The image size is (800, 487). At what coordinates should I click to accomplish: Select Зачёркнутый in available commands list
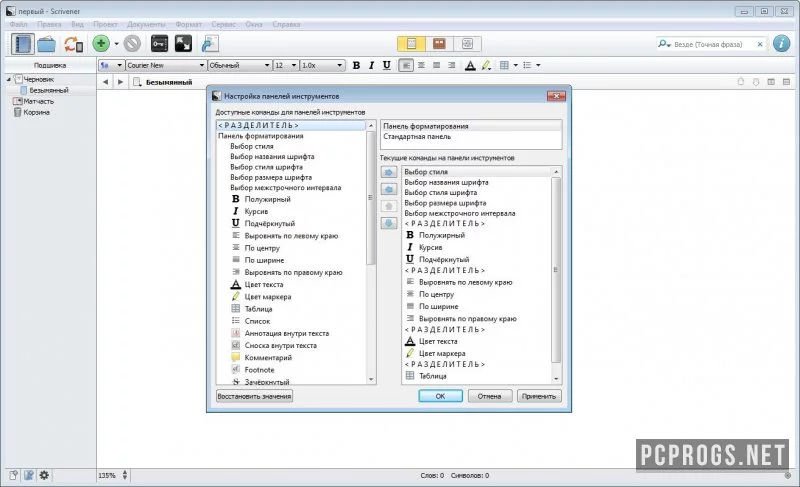(x=267, y=381)
